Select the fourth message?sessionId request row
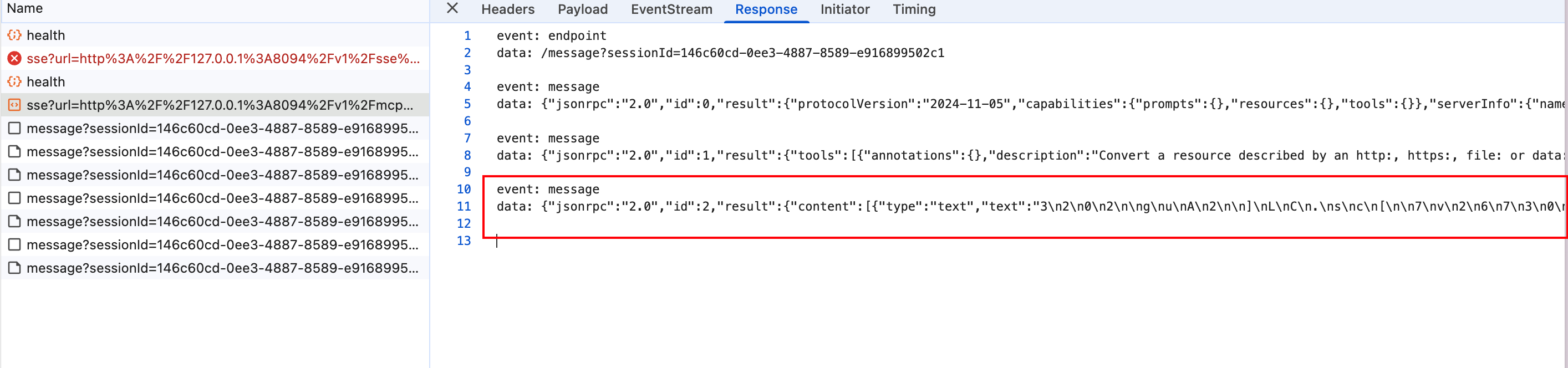Image resolution: width=1568 pixels, height=368 pixels. pos(222,198)
